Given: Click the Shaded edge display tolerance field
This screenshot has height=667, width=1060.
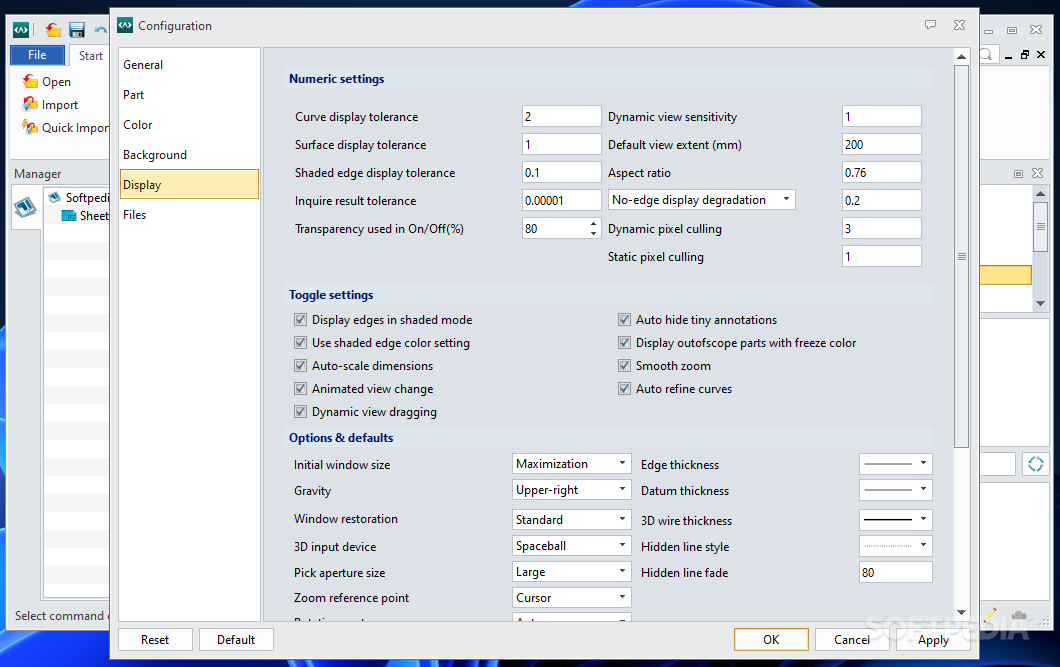Looking at the screenshot, I should coord(562,172).
